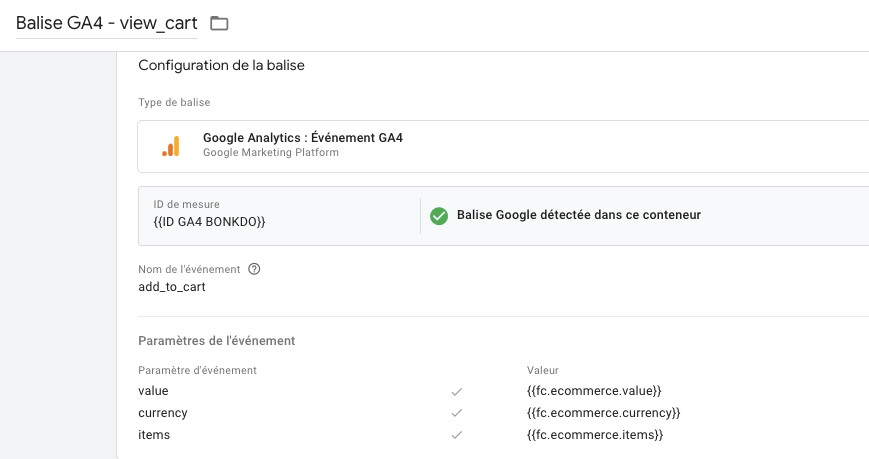The width and height of the screenshot is (869, 459).
Task: Click the checkmark beside currency parameter
Action: pyautogui.click(x=457, y=413)
